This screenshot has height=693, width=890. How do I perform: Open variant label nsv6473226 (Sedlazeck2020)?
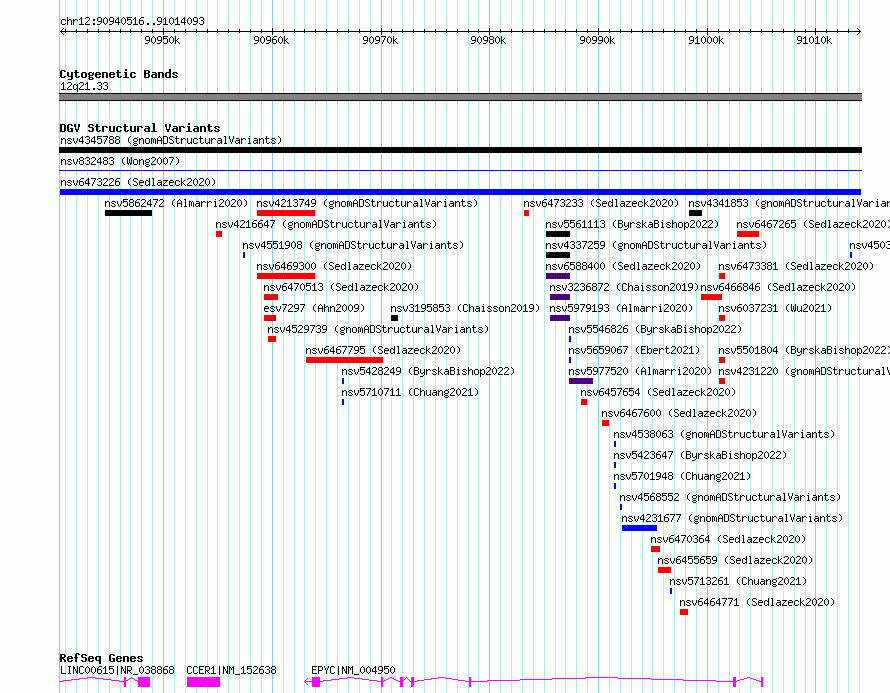pos(138,182)
